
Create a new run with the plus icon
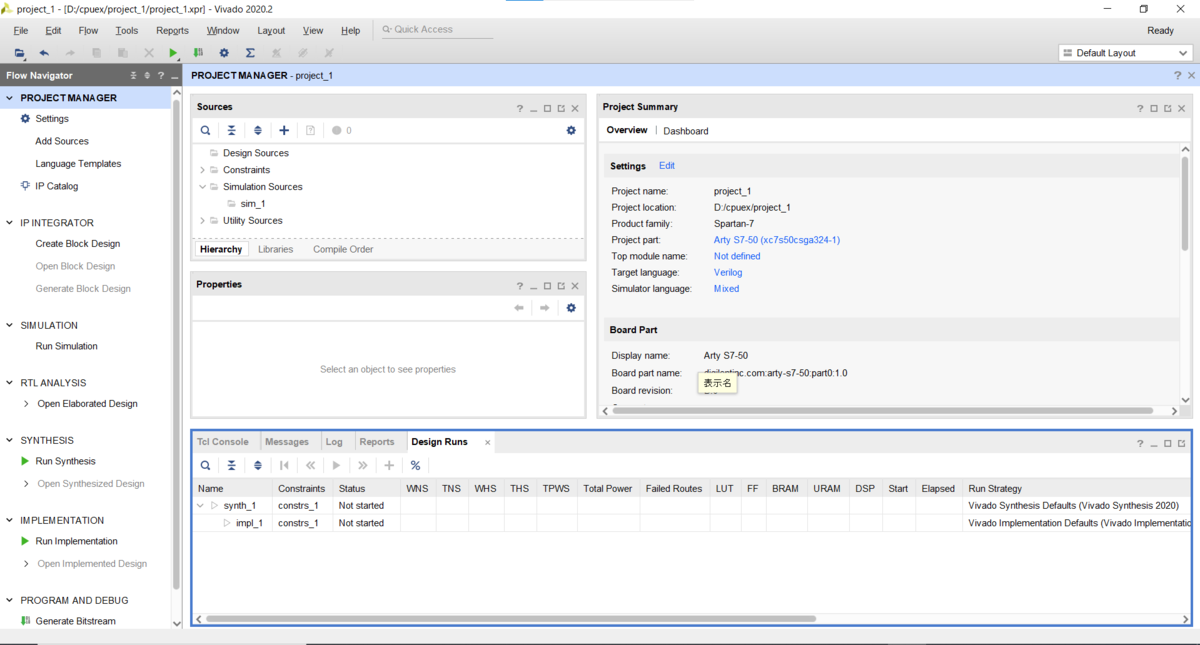coord(389,465)
